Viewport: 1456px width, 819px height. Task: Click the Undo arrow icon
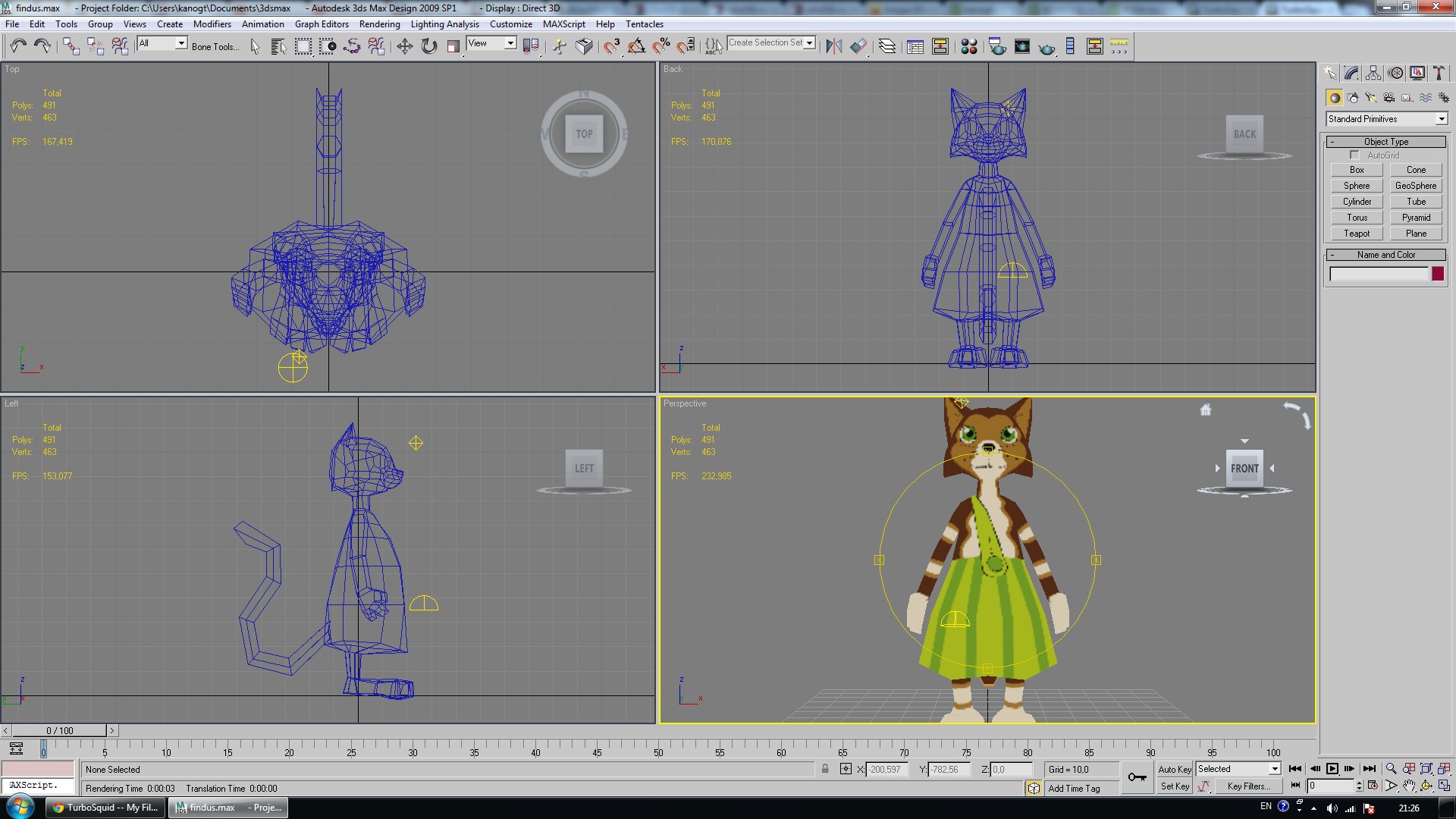pyautogui.click(x=18, y=46)
